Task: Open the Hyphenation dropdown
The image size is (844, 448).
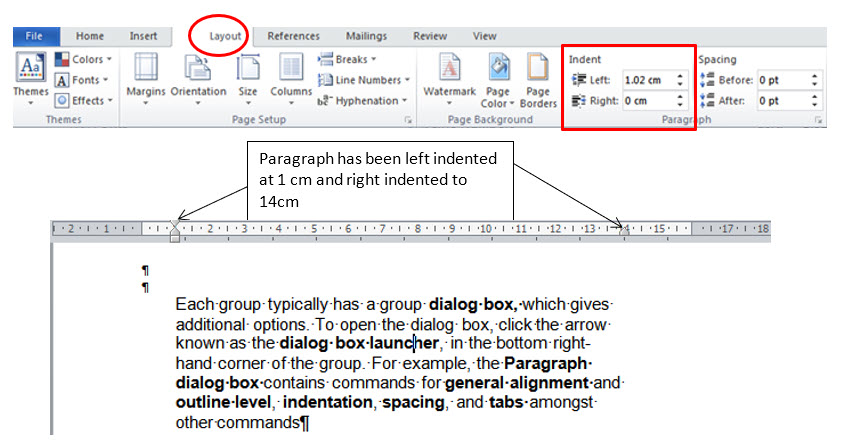Action: [362, 101]
